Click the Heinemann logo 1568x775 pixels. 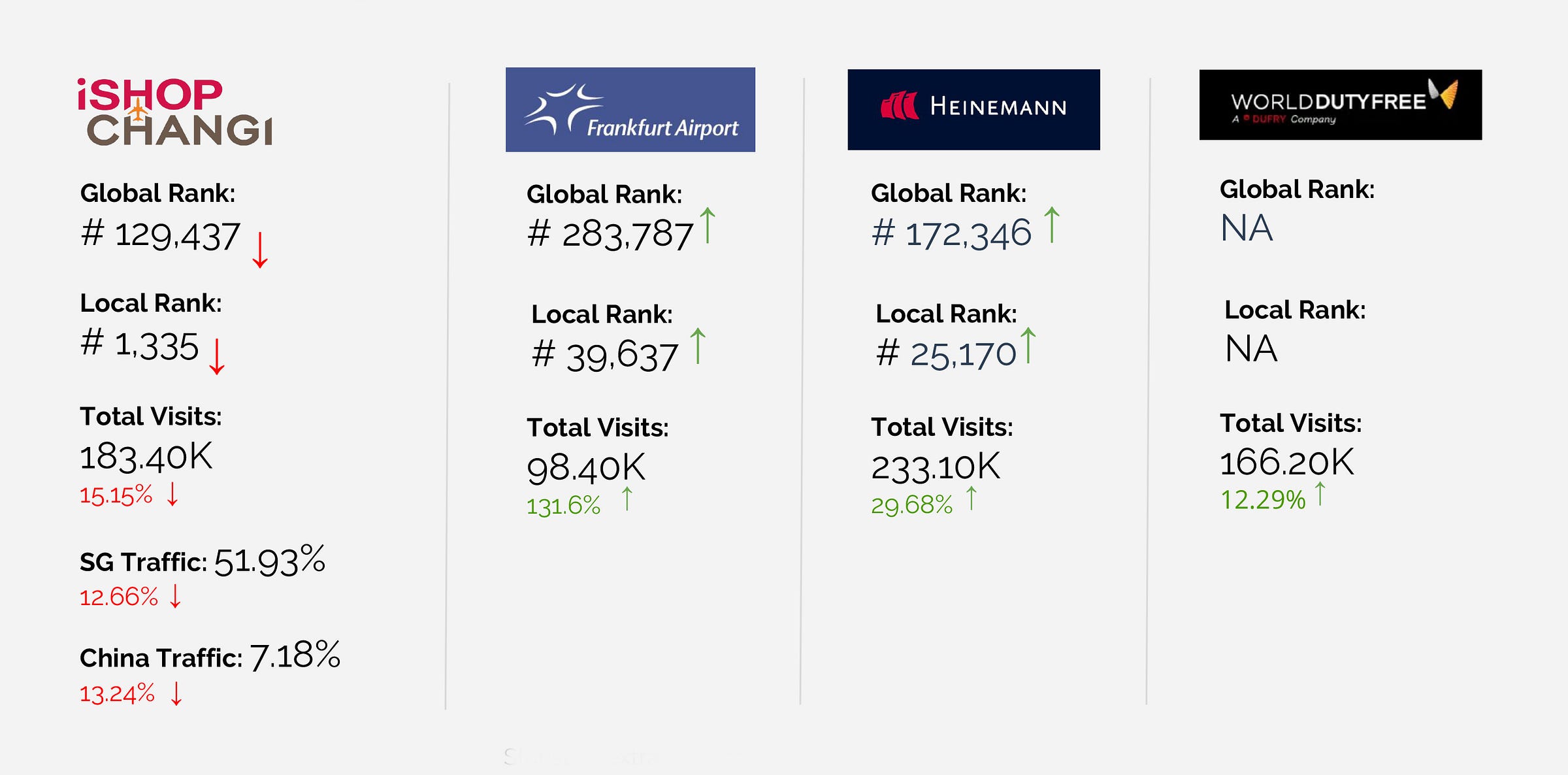pos(973,109)
